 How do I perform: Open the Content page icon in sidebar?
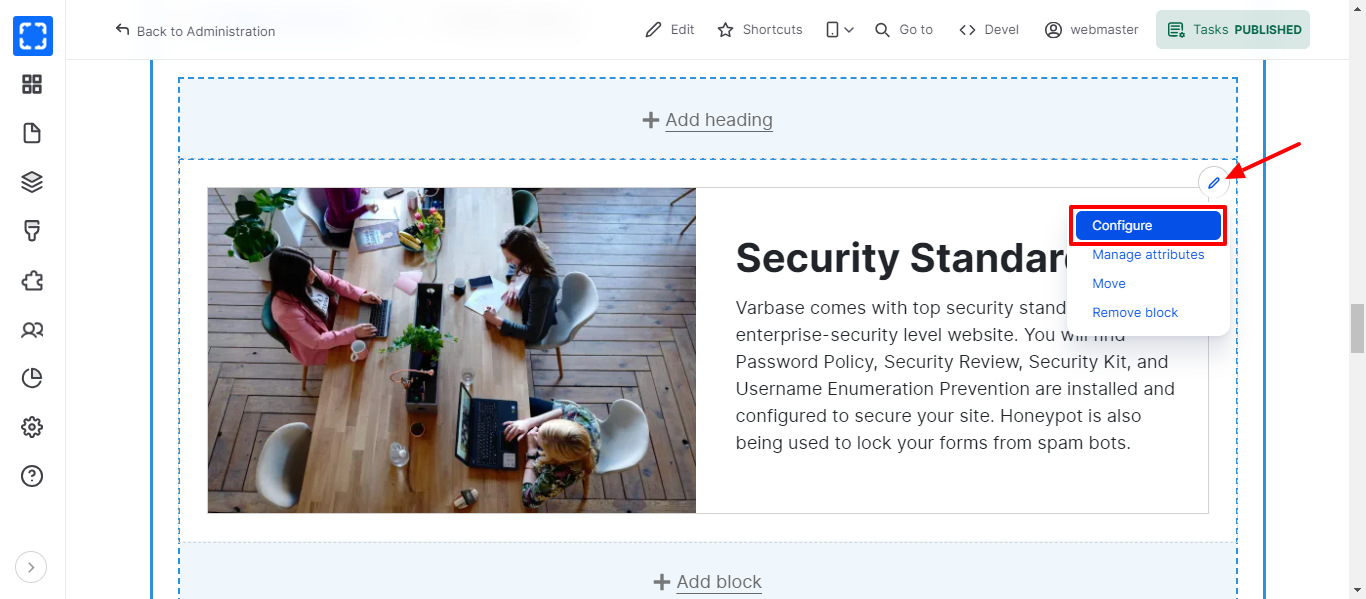click(x=32, y=133)
